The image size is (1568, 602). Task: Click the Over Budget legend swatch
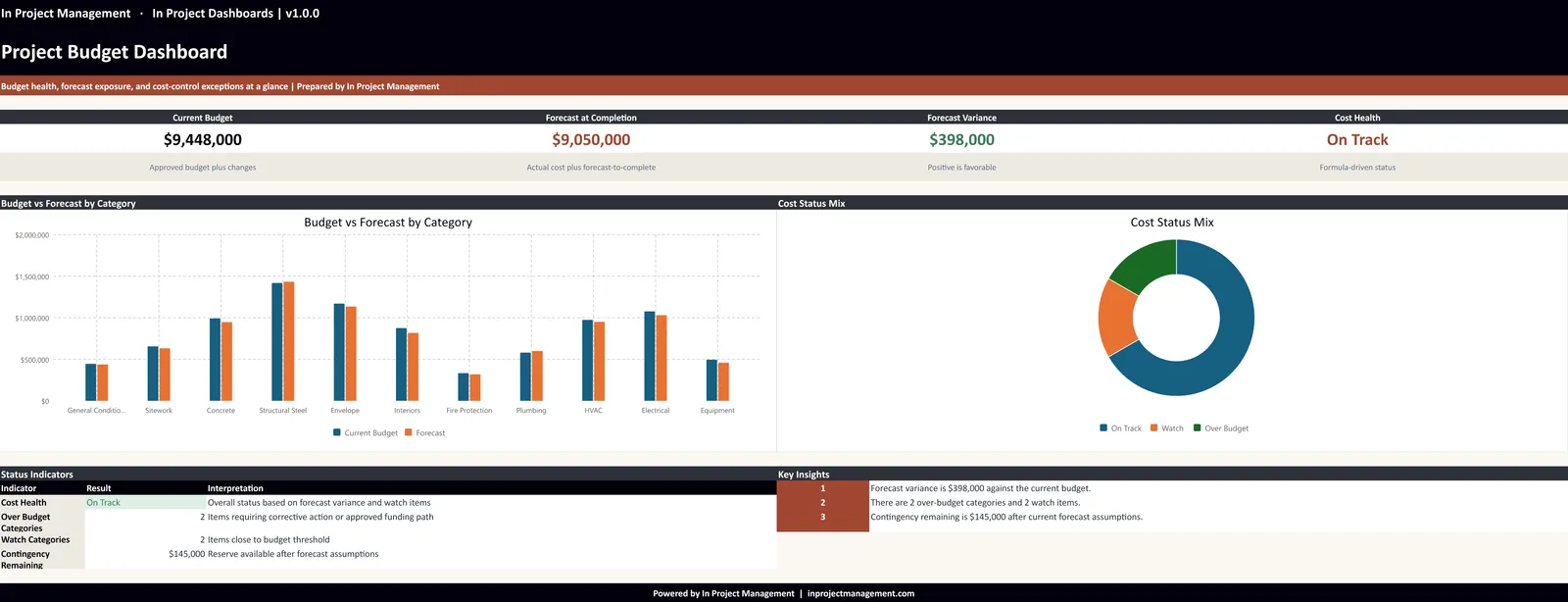[x=1198, y=427]
